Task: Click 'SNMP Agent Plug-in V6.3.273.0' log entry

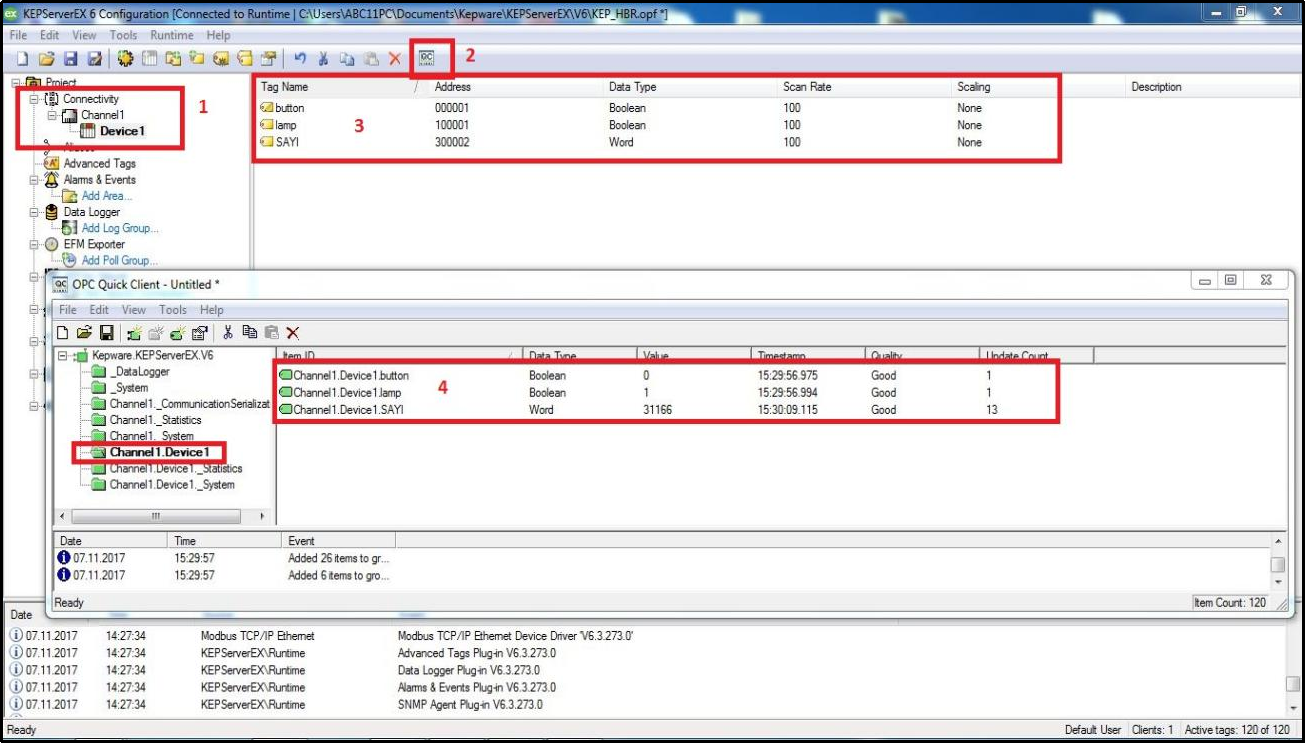Action: point(471,704)
